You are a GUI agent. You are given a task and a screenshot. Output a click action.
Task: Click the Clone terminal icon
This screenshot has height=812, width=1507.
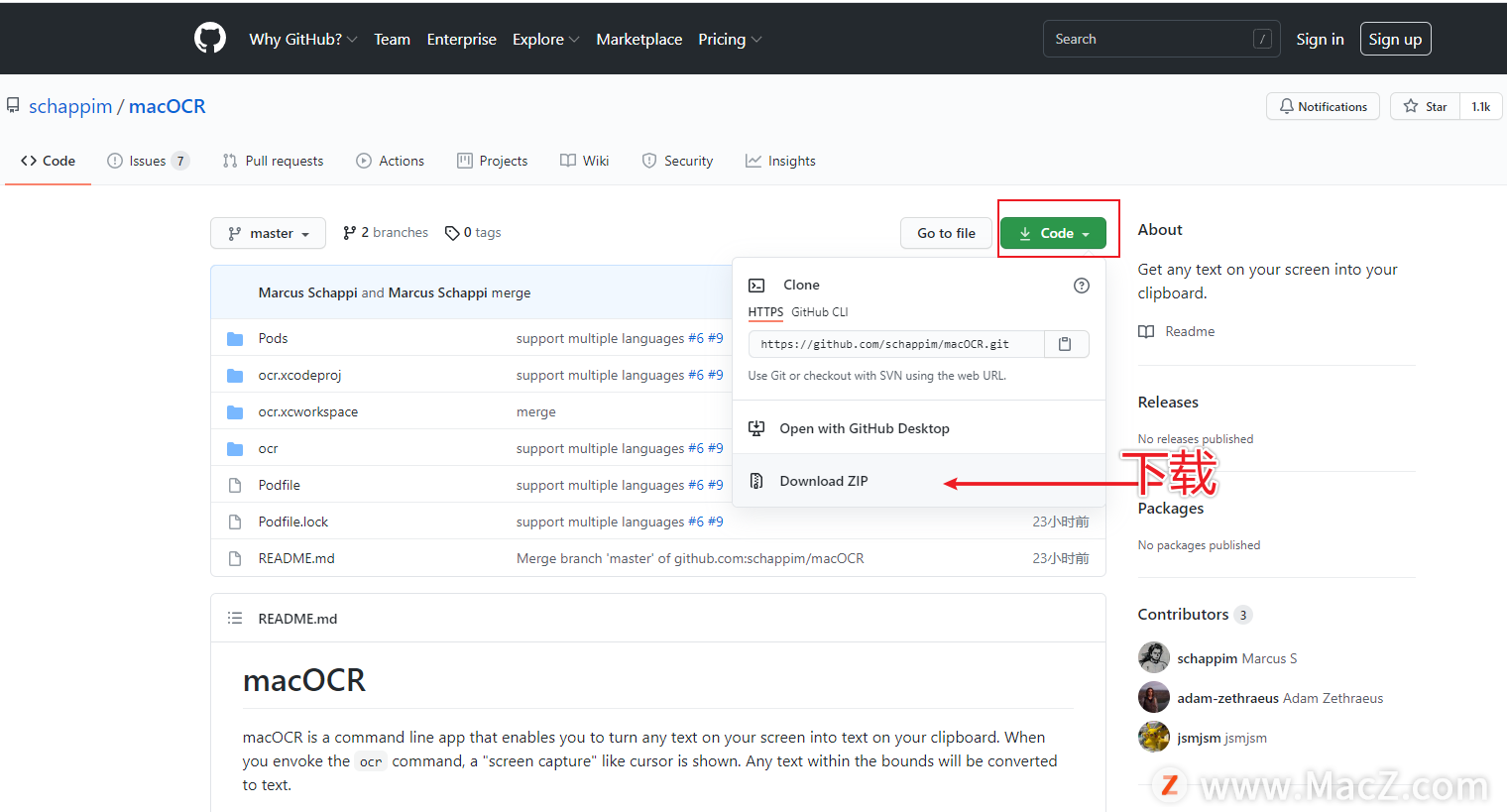[x=756, y=286]
